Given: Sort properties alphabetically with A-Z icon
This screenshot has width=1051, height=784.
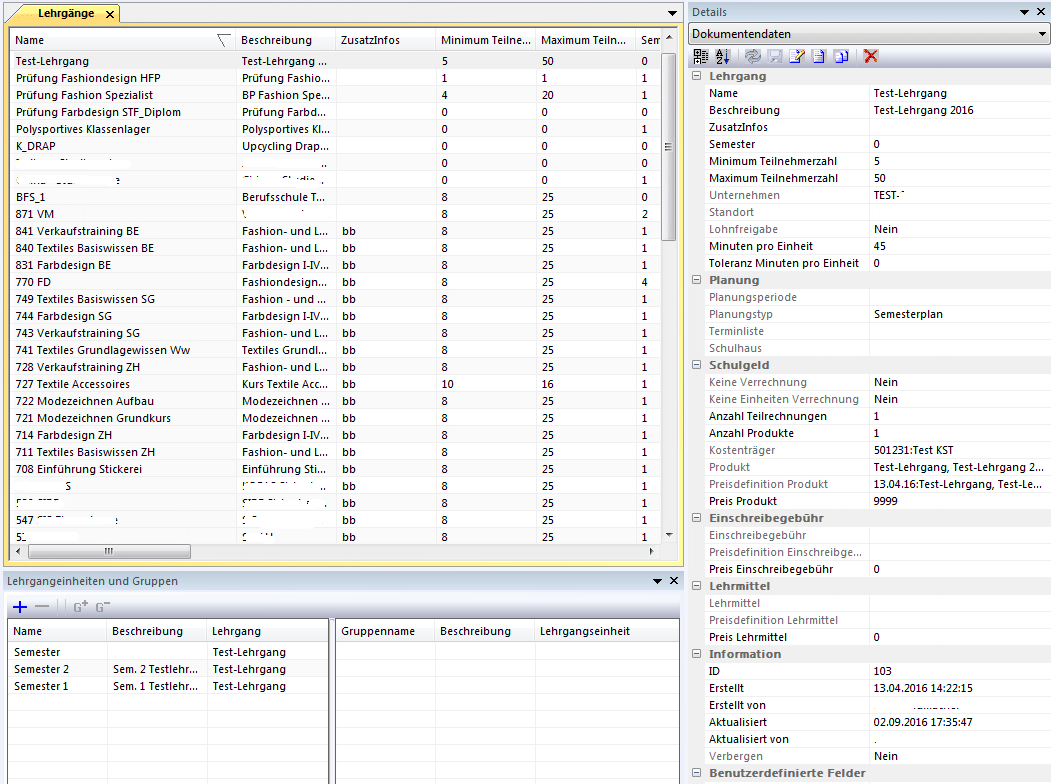Looking at the screenshot, I should [723, 57].
